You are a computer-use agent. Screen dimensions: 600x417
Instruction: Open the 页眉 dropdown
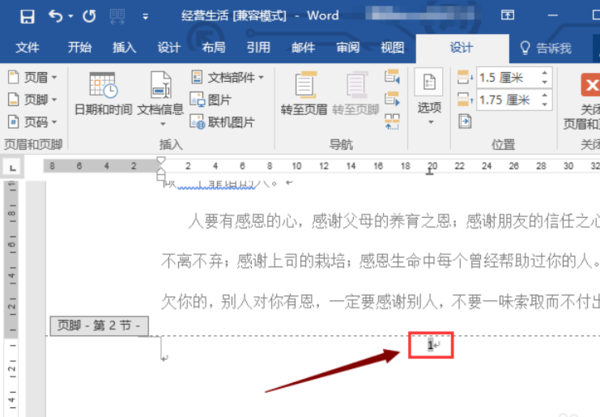[33, 77]
